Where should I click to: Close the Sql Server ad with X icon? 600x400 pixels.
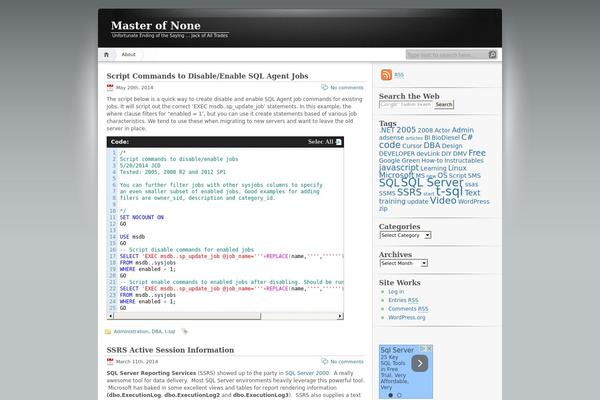[x=429, y=348]
